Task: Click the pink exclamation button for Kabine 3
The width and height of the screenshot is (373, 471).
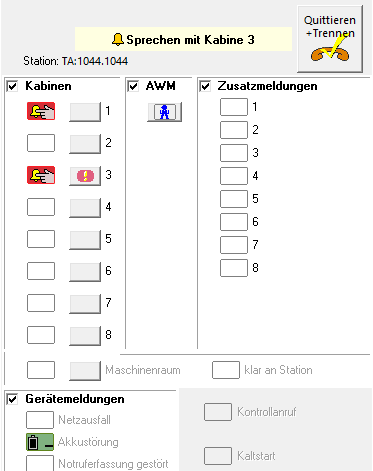Action: (85, 176)
